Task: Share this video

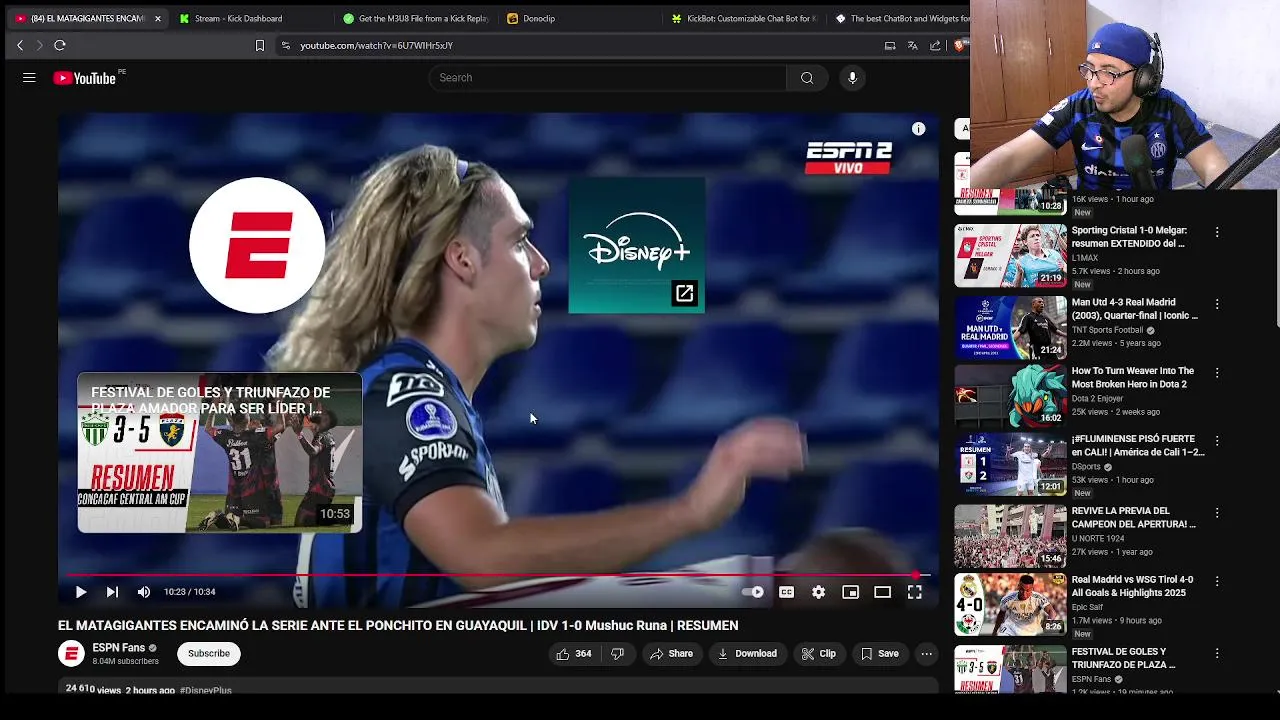Action: pyautogui.click(x=671, y=654)
